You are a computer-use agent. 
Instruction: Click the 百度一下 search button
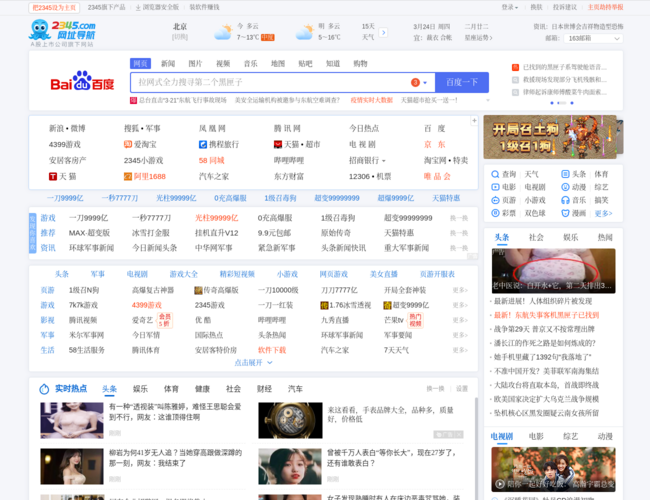coord(462,83)
